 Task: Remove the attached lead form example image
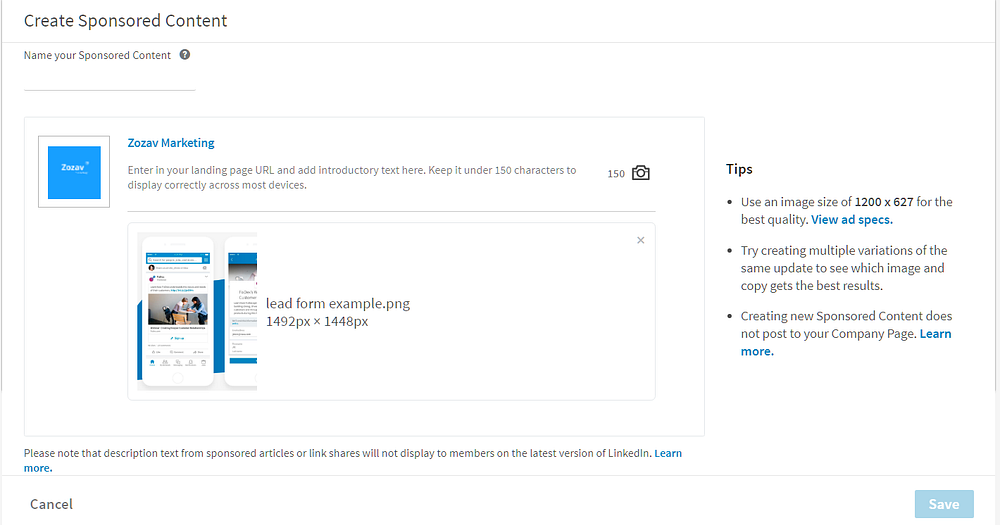[x=641, y=240]
